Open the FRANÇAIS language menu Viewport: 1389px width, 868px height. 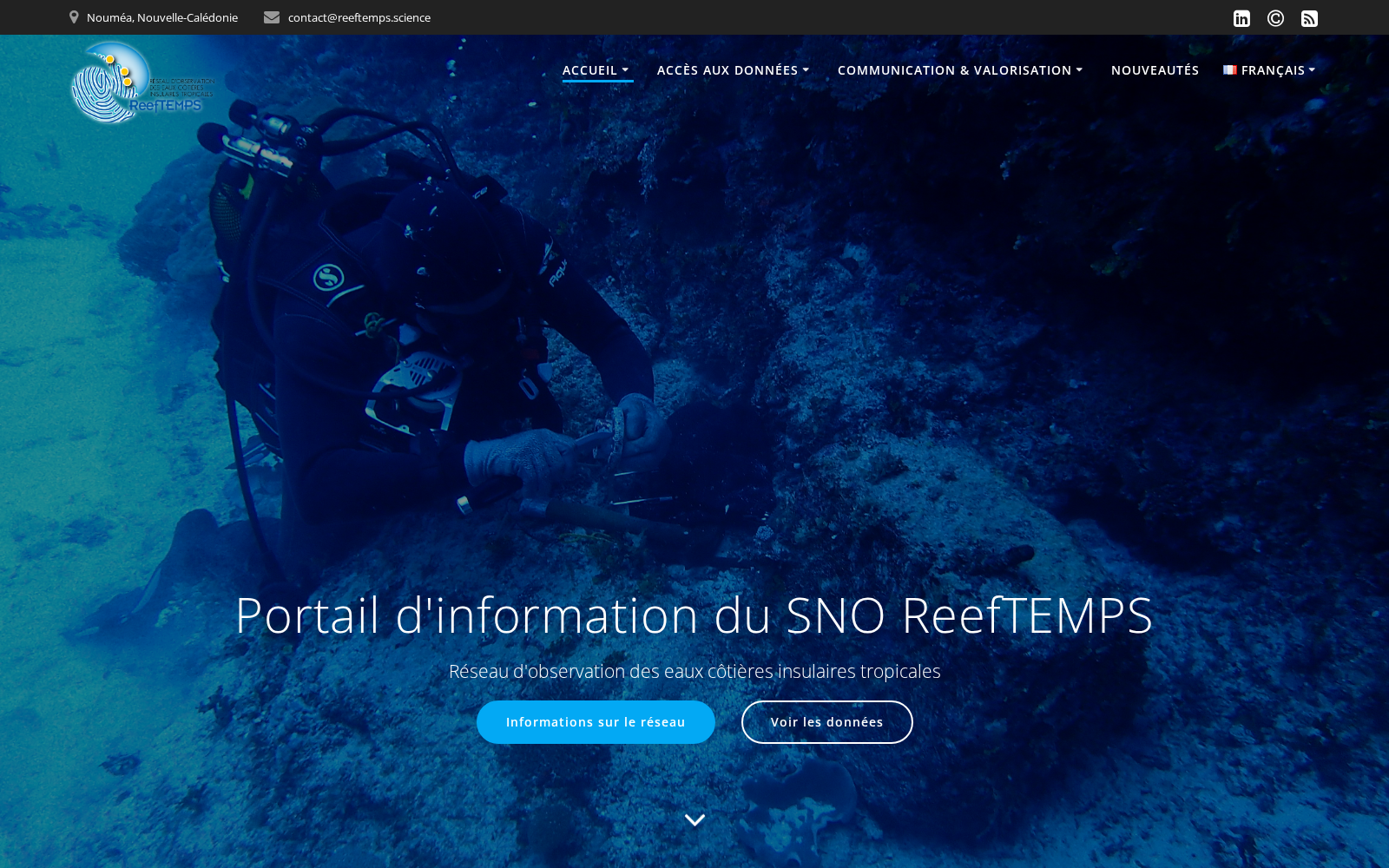(1273, 70)
